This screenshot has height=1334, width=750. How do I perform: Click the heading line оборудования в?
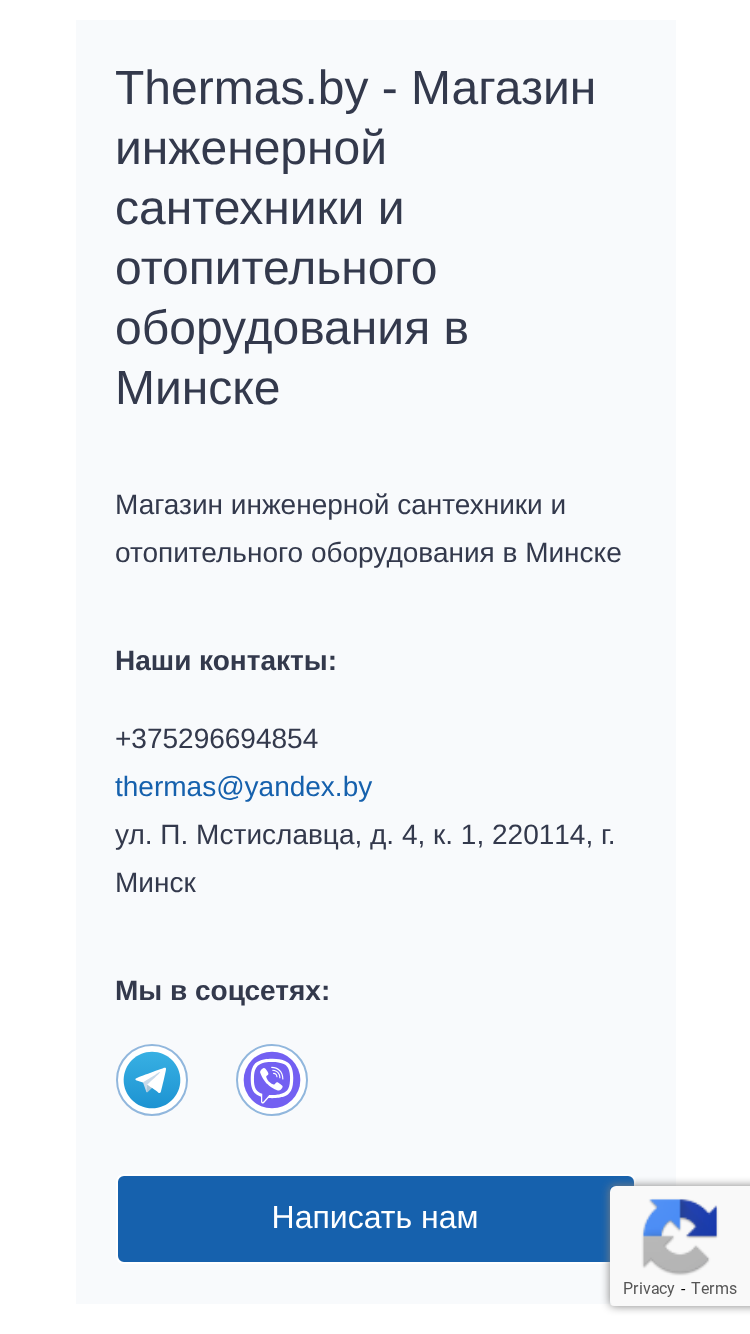click(292, 329)
